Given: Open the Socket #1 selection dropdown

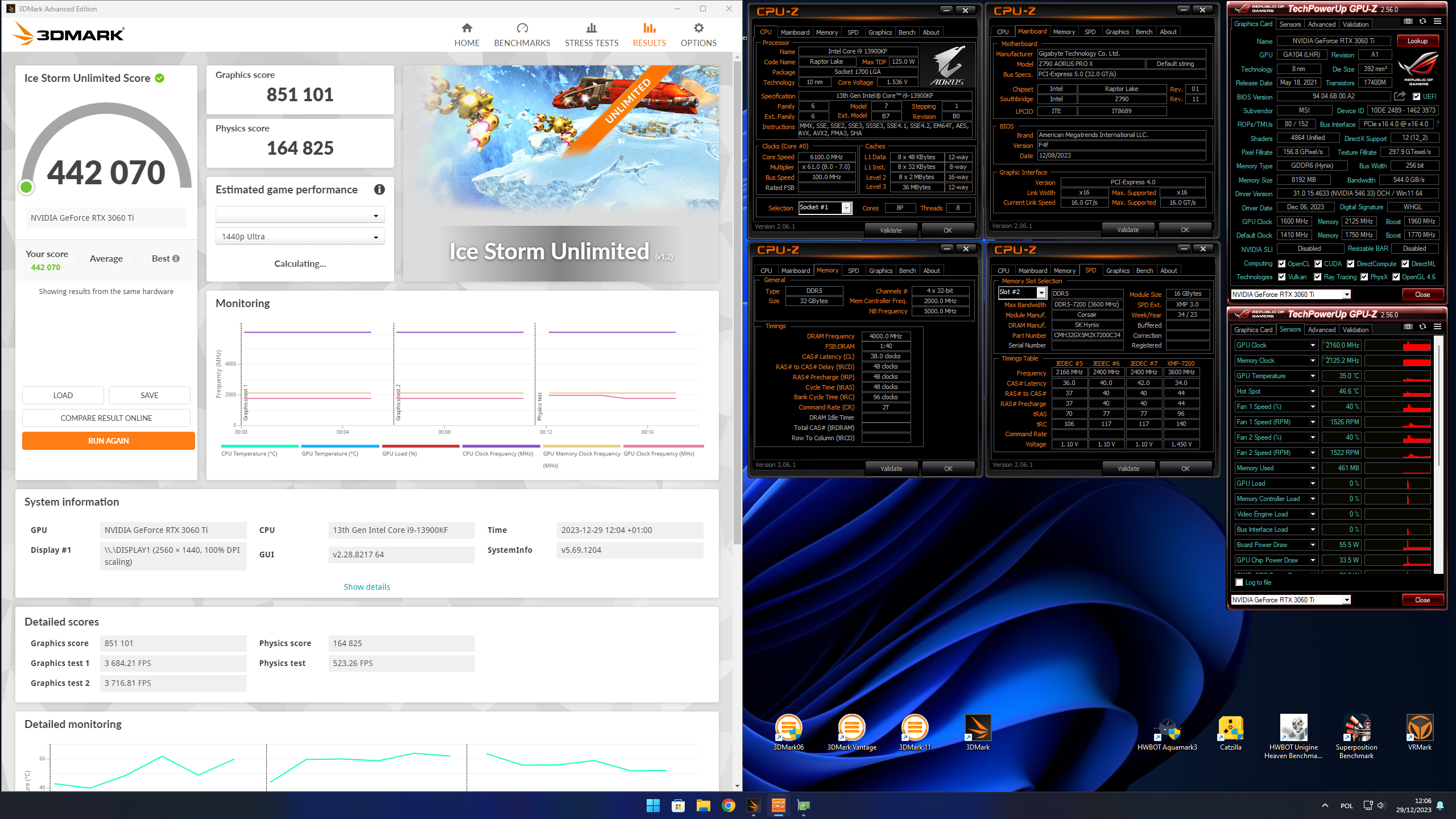Looking at the screenshot, I should (x=825, y=208).
